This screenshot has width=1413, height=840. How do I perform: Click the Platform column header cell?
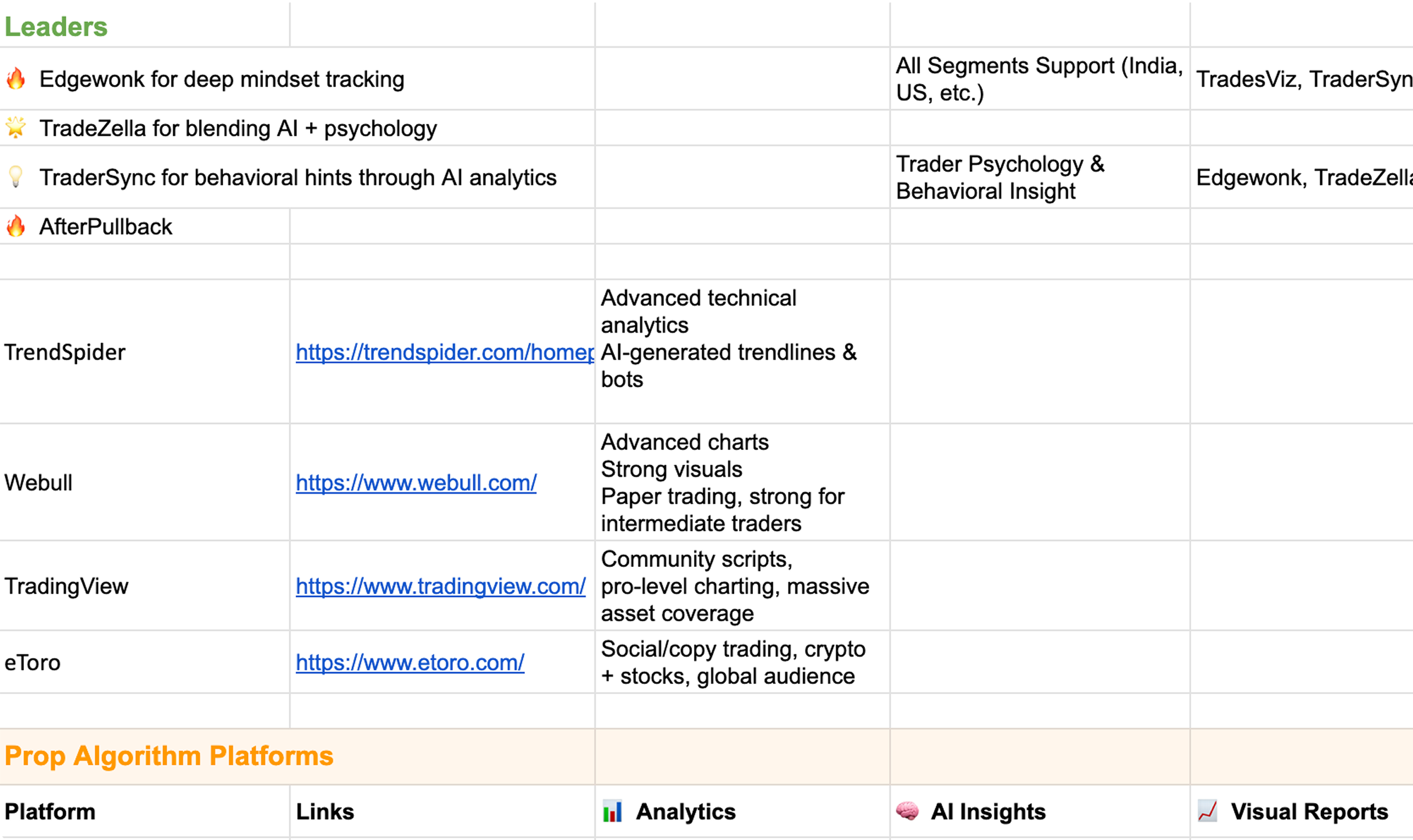[x=50, y=812]
